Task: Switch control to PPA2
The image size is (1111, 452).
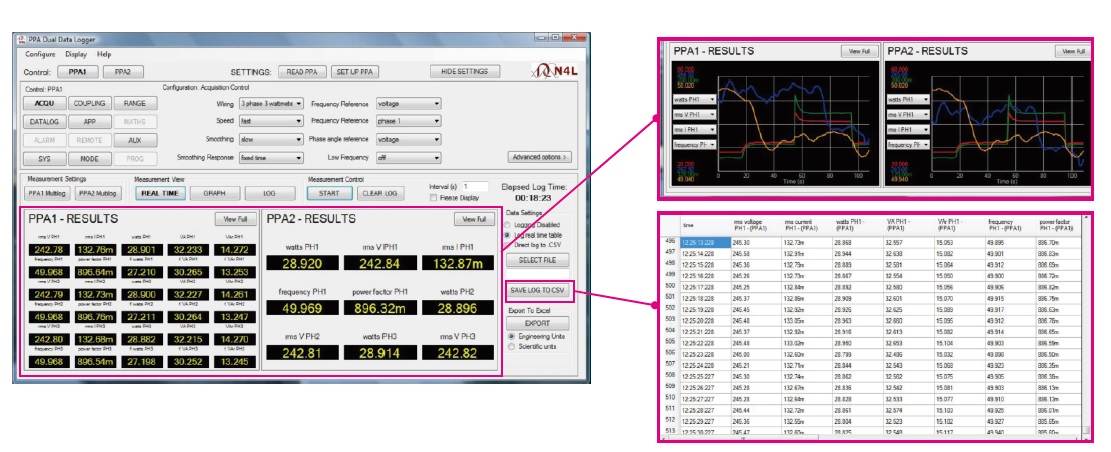Action: pyautogui.click(x=123, y=72)
